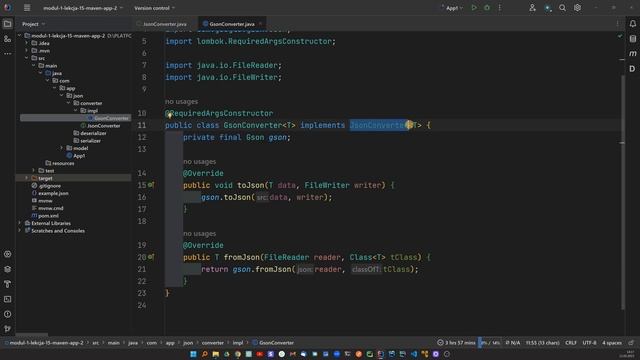
Task: Open the Version control dropdown
Action: click(x=154, y=8)
